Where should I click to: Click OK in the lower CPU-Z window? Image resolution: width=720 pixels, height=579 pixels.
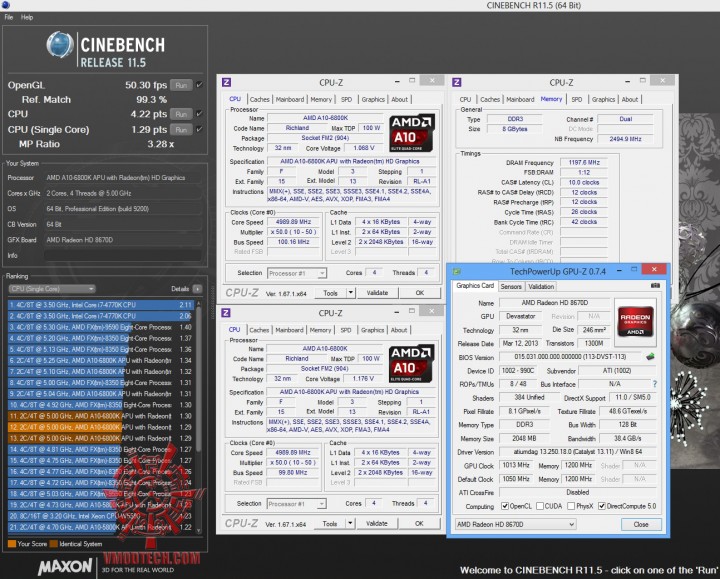pos(419,523)
